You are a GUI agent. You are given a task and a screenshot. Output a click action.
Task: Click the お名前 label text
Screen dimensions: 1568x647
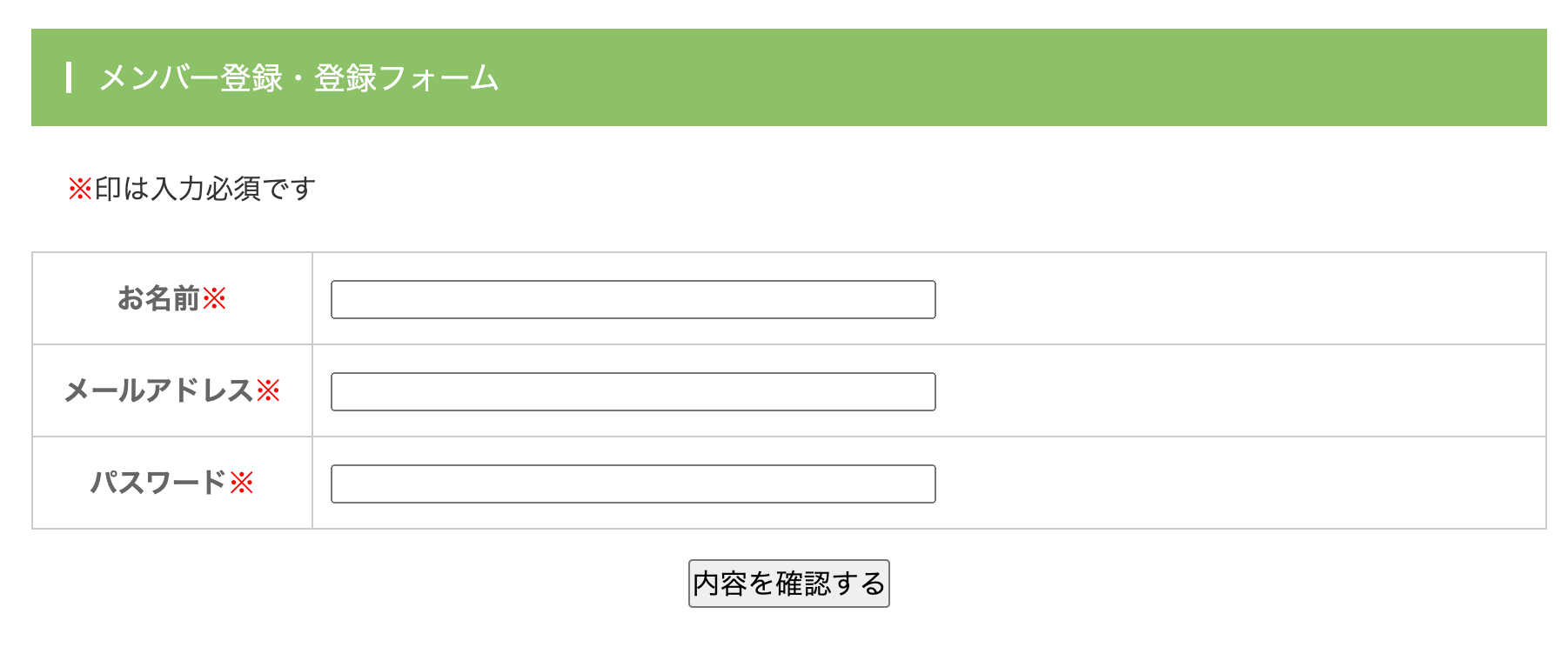158,299
